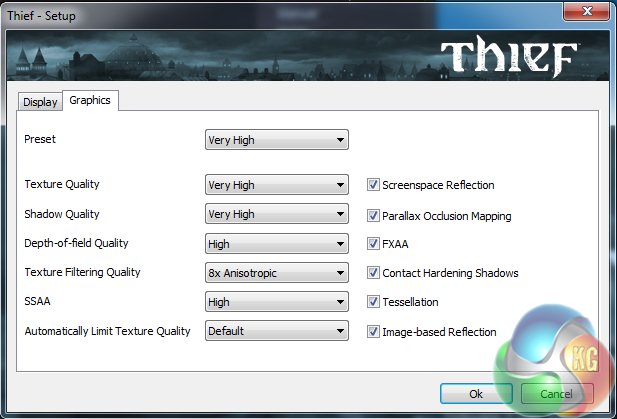The height and width of the screenshot is (419, 617).
Task: Click the Preset label text
Action: [40, 139]
